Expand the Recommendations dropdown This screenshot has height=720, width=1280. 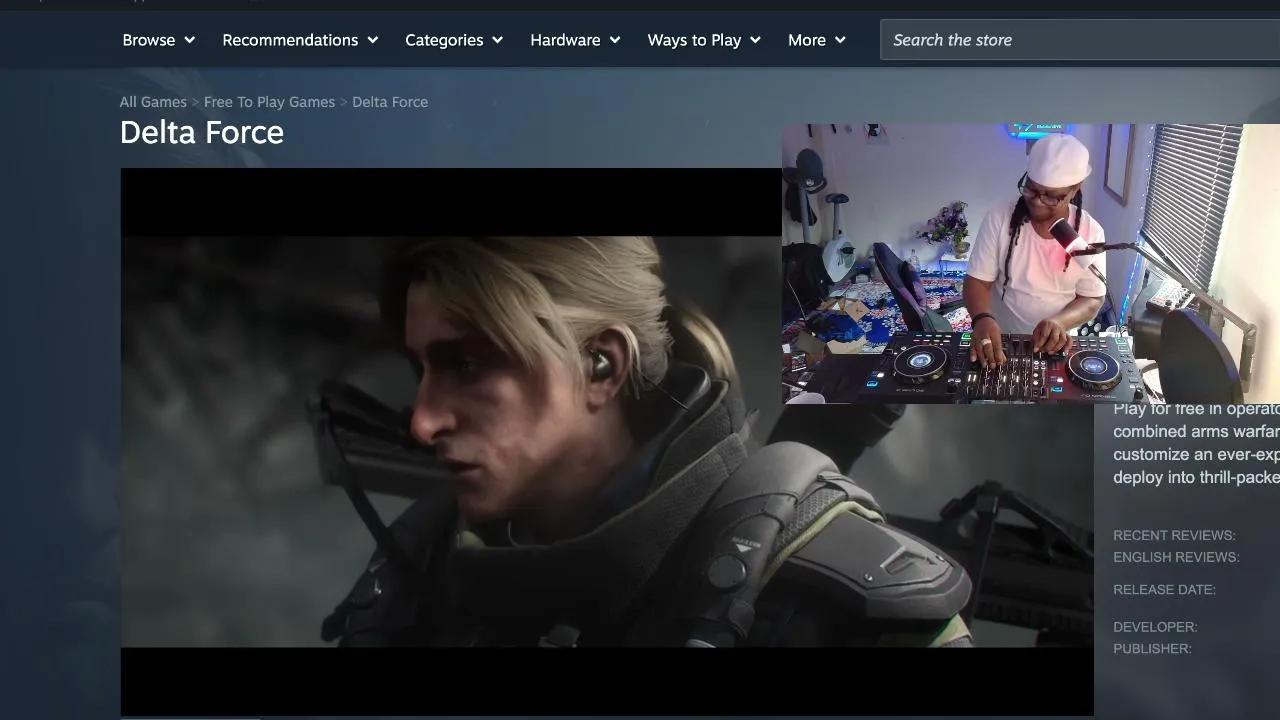pyautogui.click(x=300, y=40)
